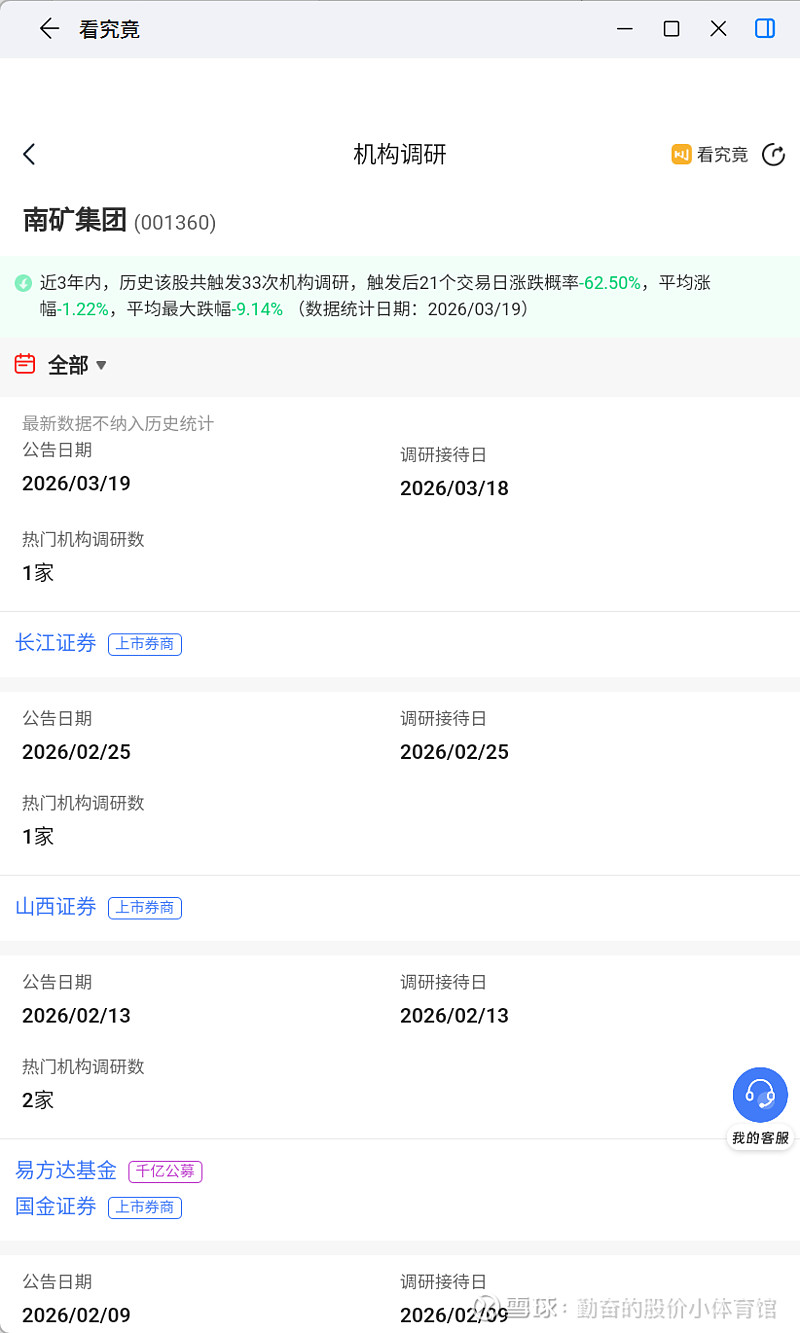The width and height of the screenshot is (800, 1333).
Task: Click the 机构调研 page title
Action: pyautogui.click(x=400, y=154)
